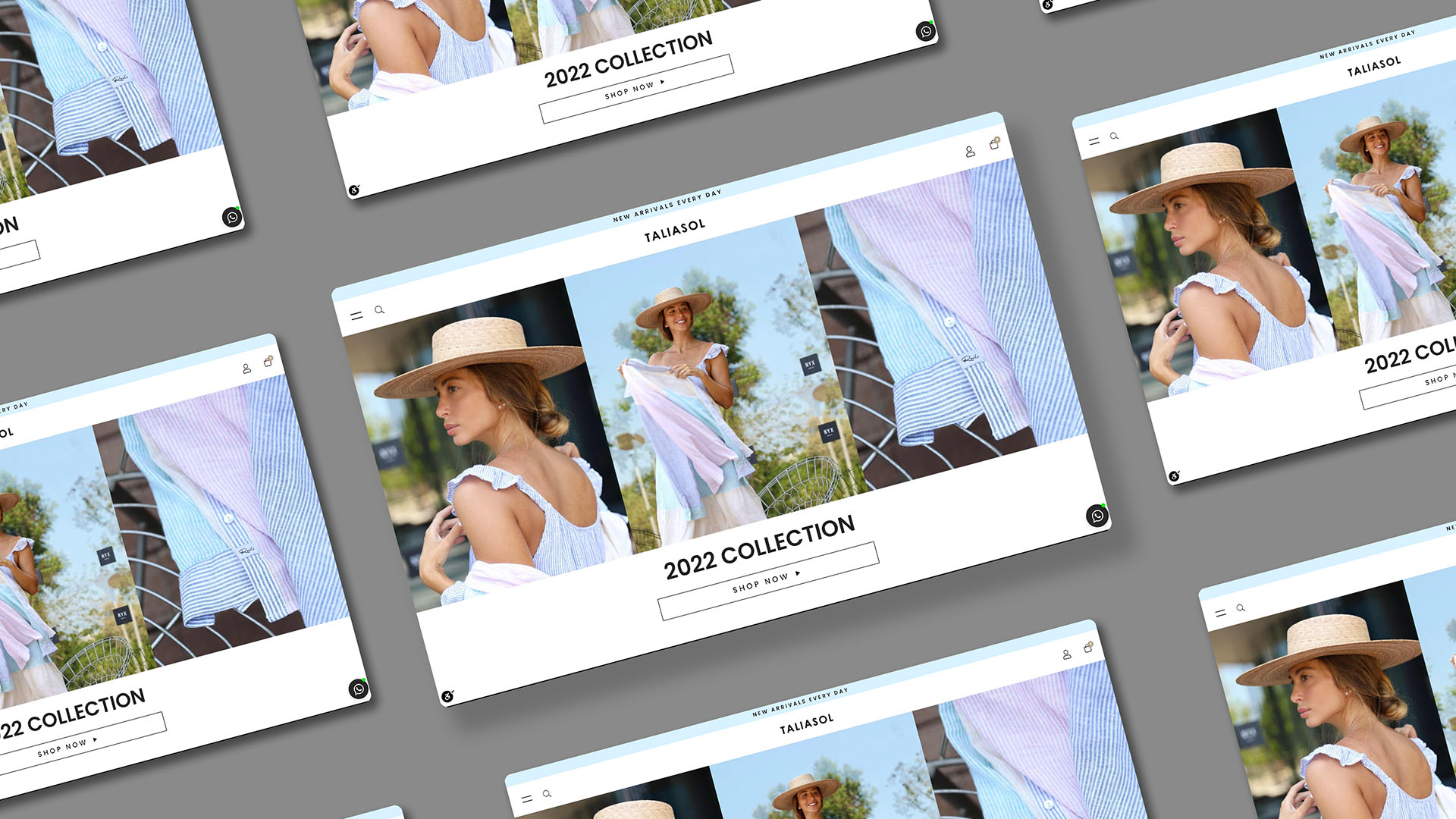
Task: Open straw hat close-up photo, center mockup
Action: (x=485, y=444)
